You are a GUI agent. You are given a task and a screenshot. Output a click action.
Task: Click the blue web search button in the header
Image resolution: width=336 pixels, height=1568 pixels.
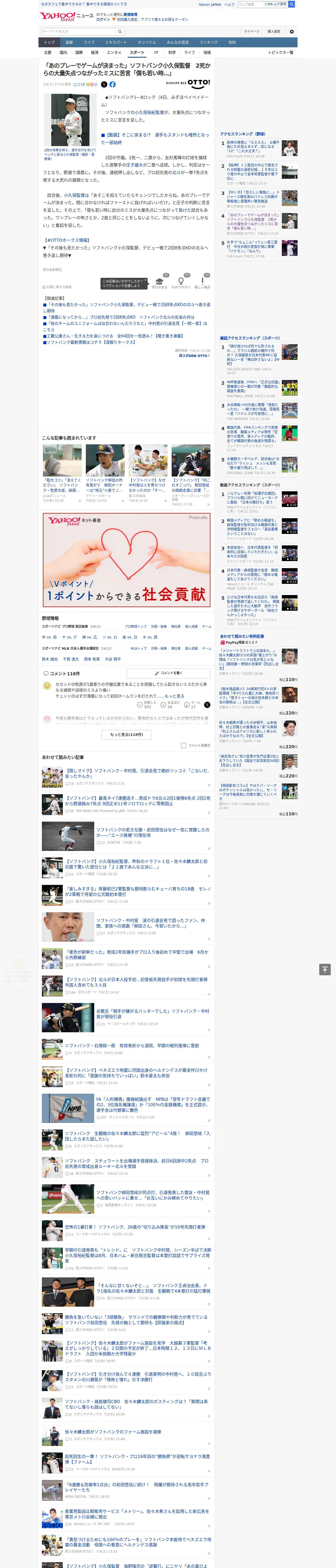[x=292, y=4]
